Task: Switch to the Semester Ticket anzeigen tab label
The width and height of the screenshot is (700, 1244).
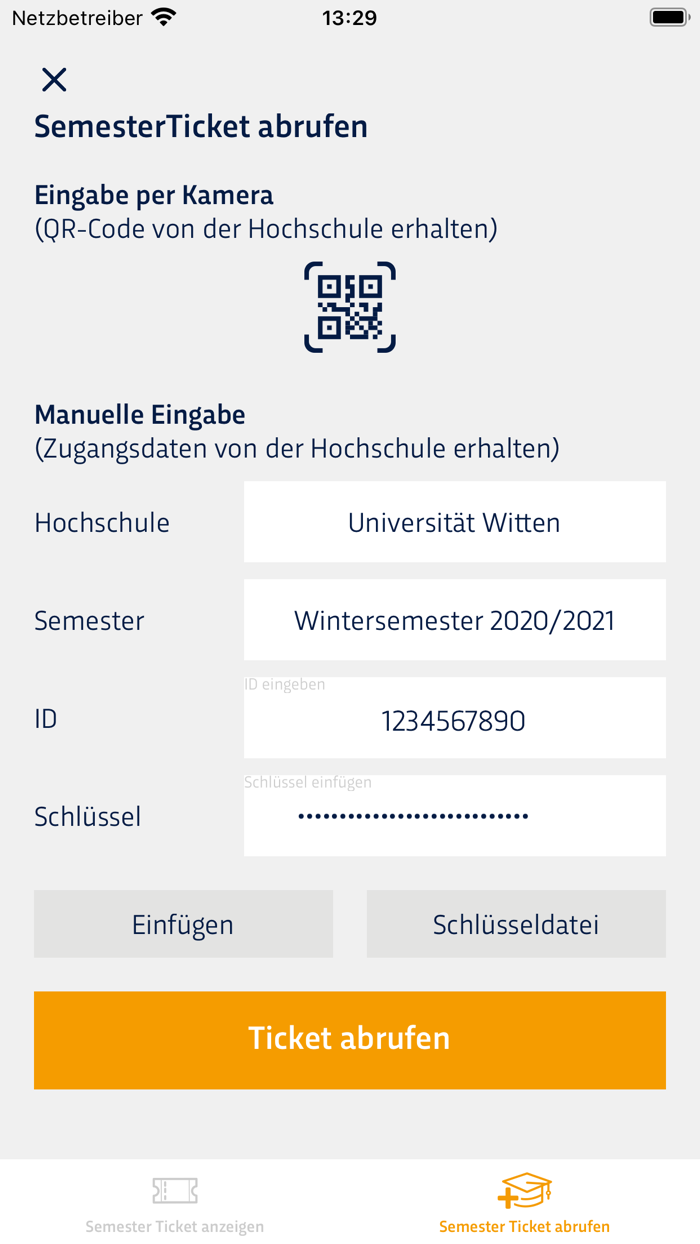Action: pos(175,1226)
